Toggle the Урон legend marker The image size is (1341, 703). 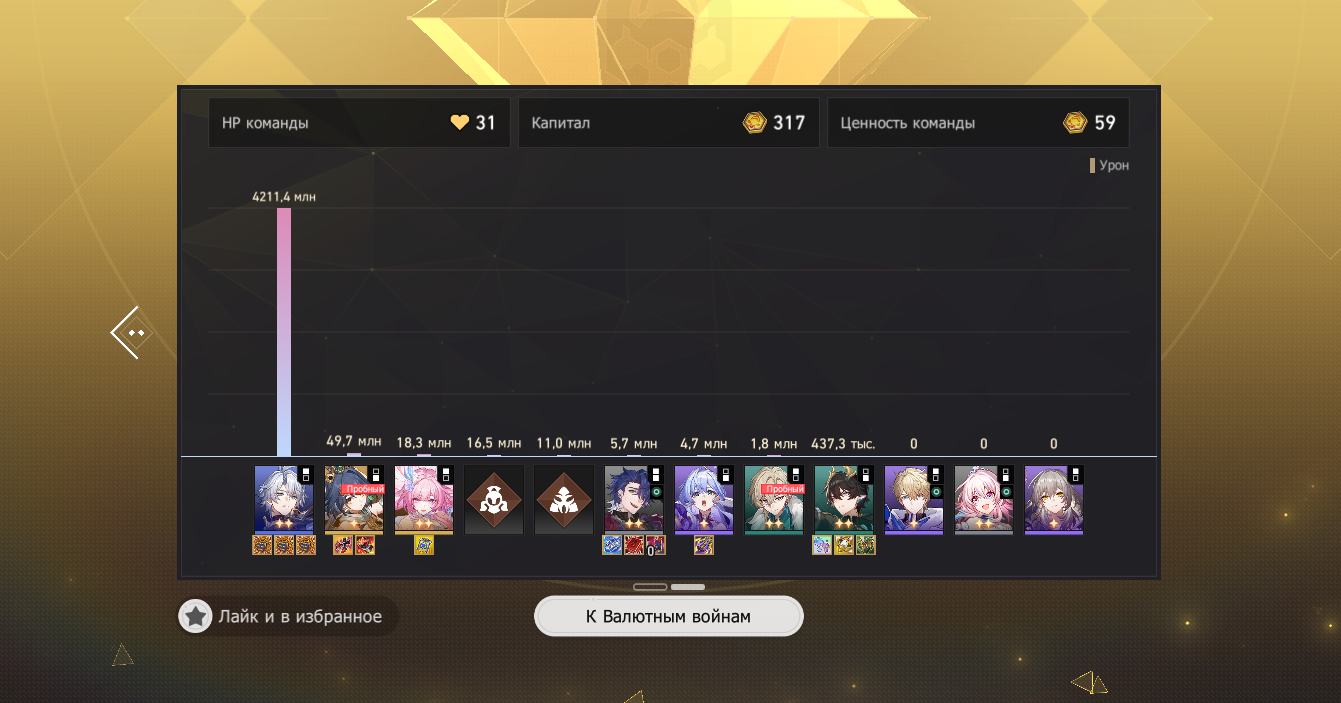[1093, 166]
